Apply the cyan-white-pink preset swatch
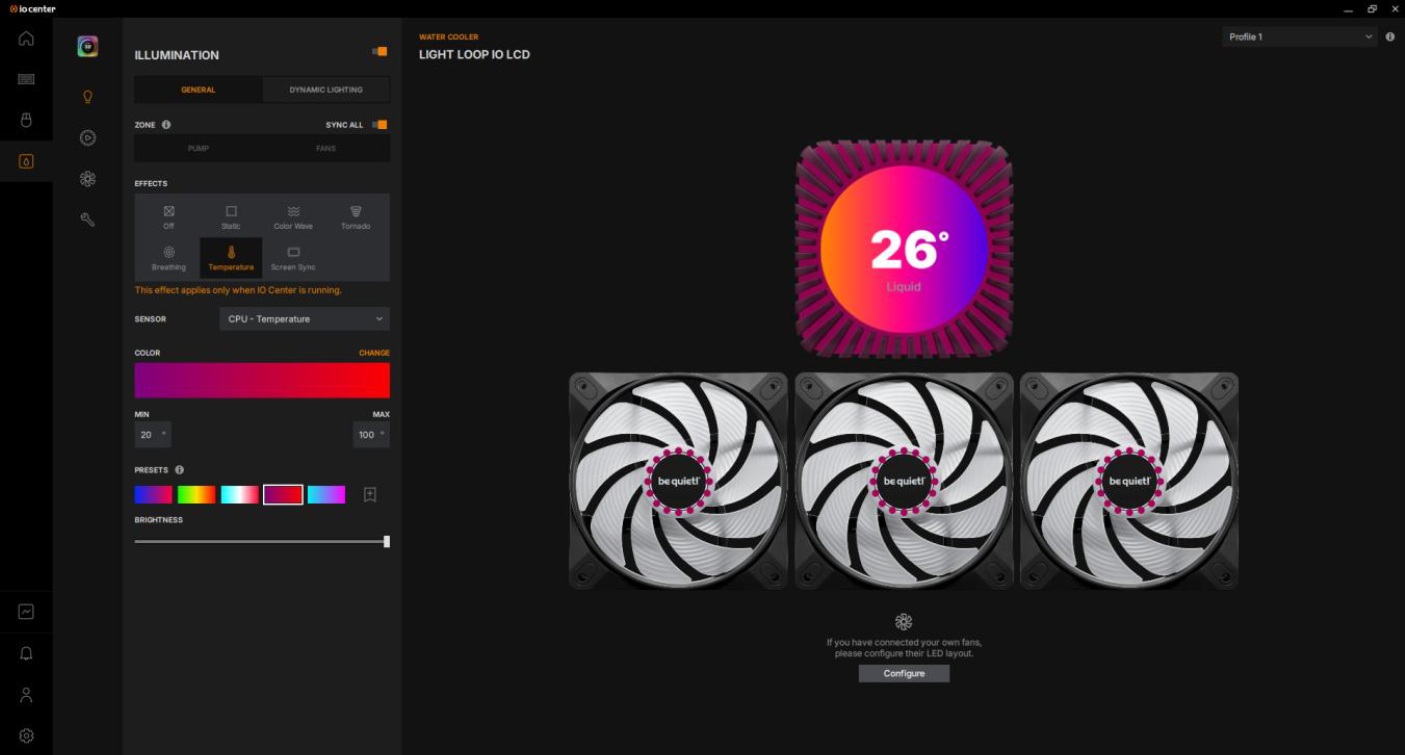This screenshot has width=1405, height=755. tap(240, 494)
